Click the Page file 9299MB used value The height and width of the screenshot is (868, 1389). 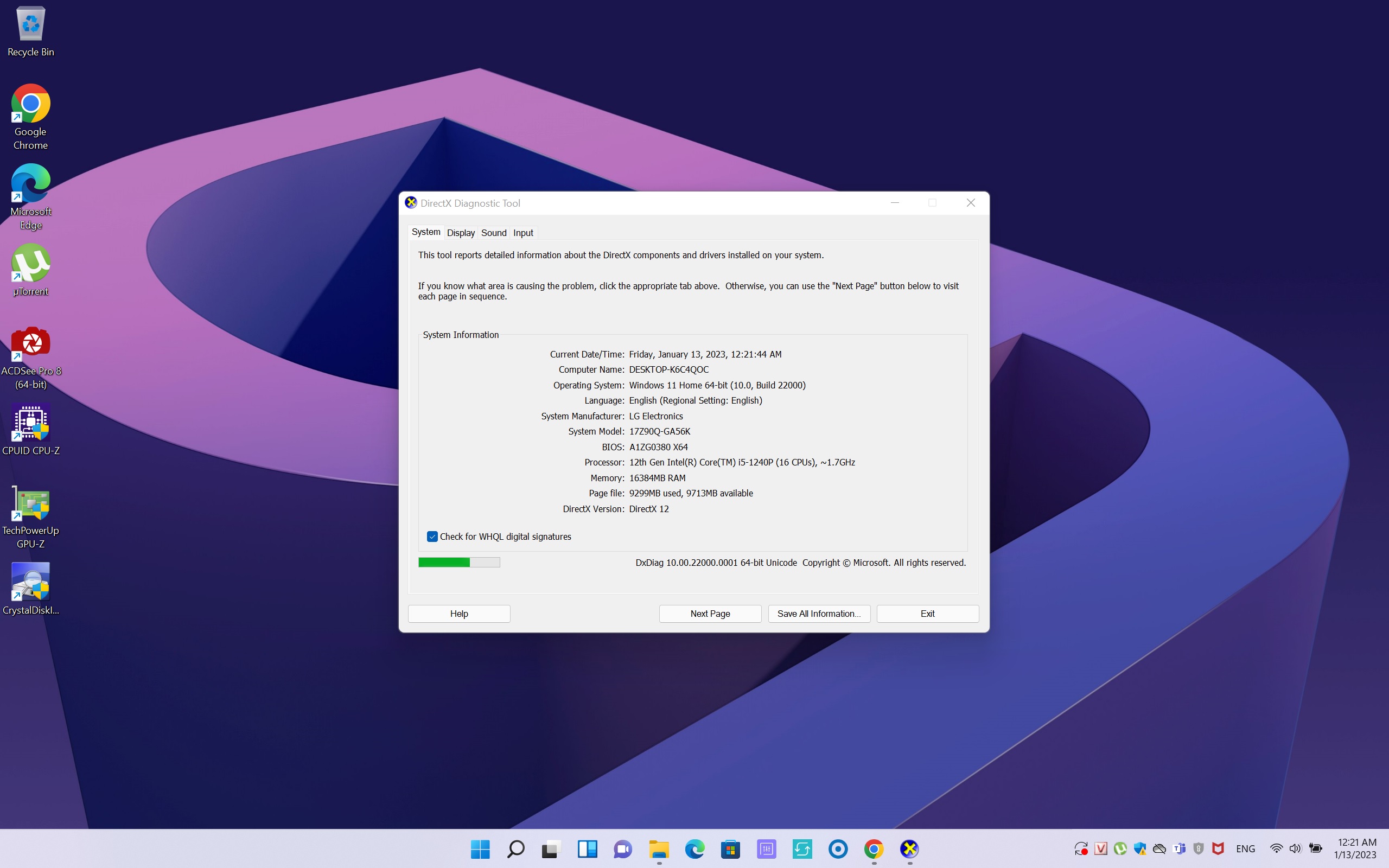click(x=691, y=494)
